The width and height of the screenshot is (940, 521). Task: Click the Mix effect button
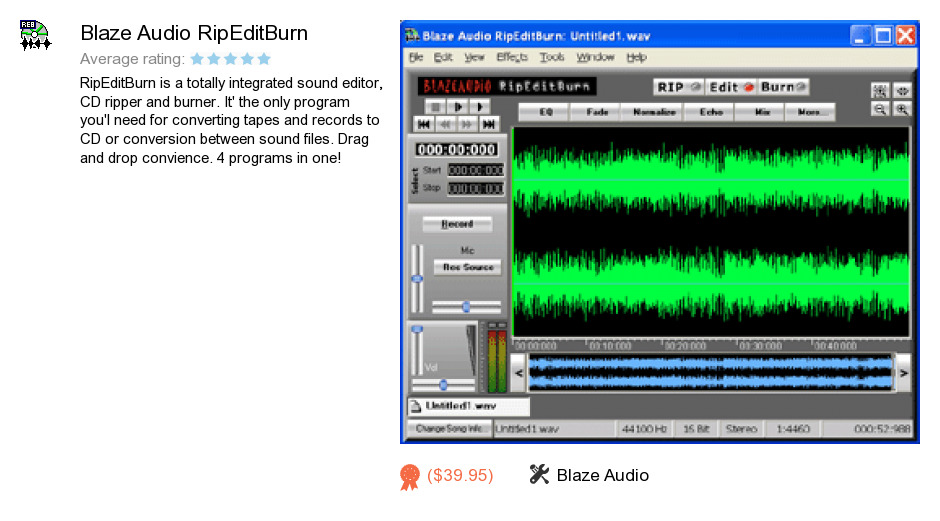[762, 112]
